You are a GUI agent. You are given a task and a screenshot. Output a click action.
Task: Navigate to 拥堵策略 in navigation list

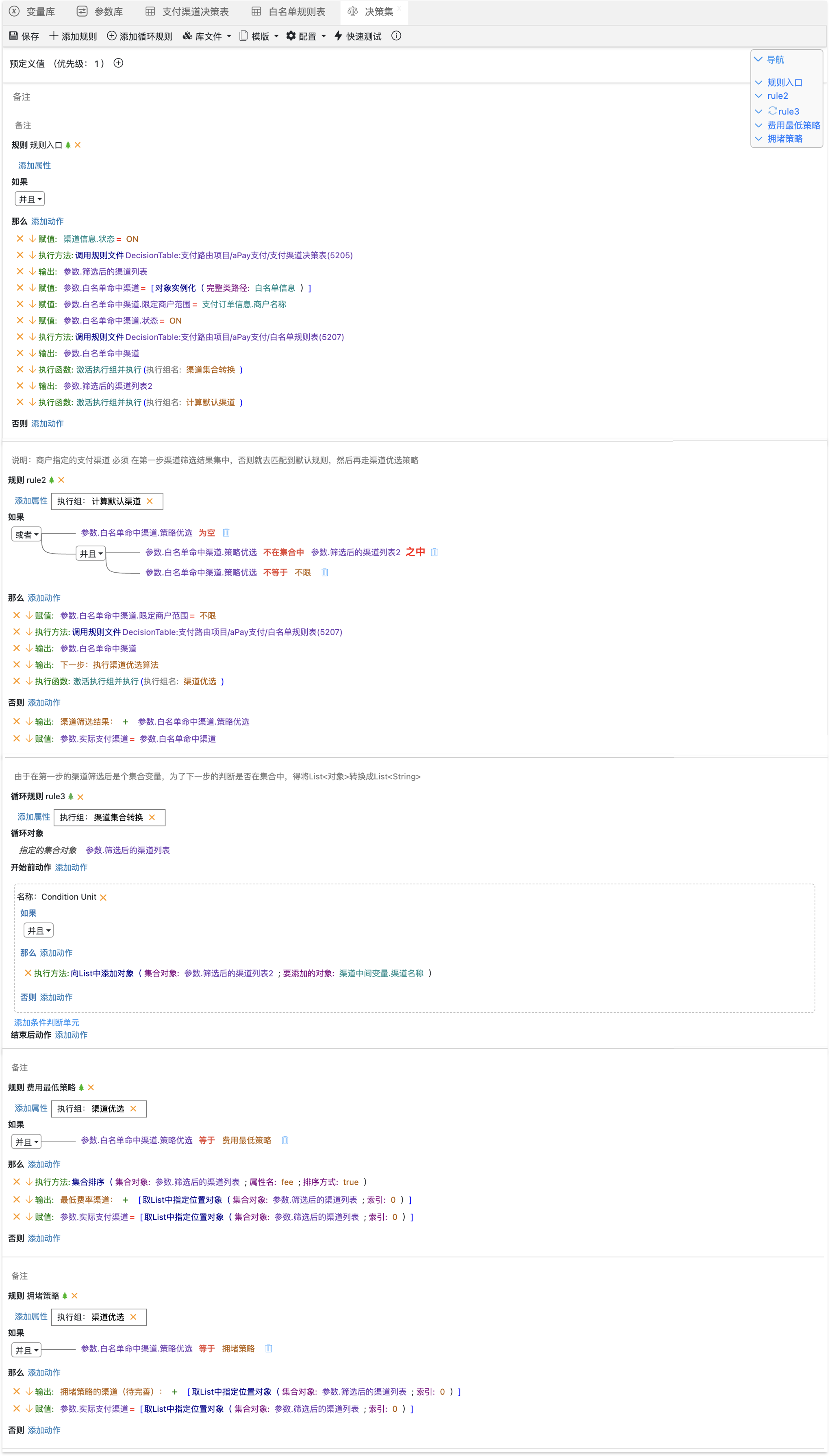point(784,139)
